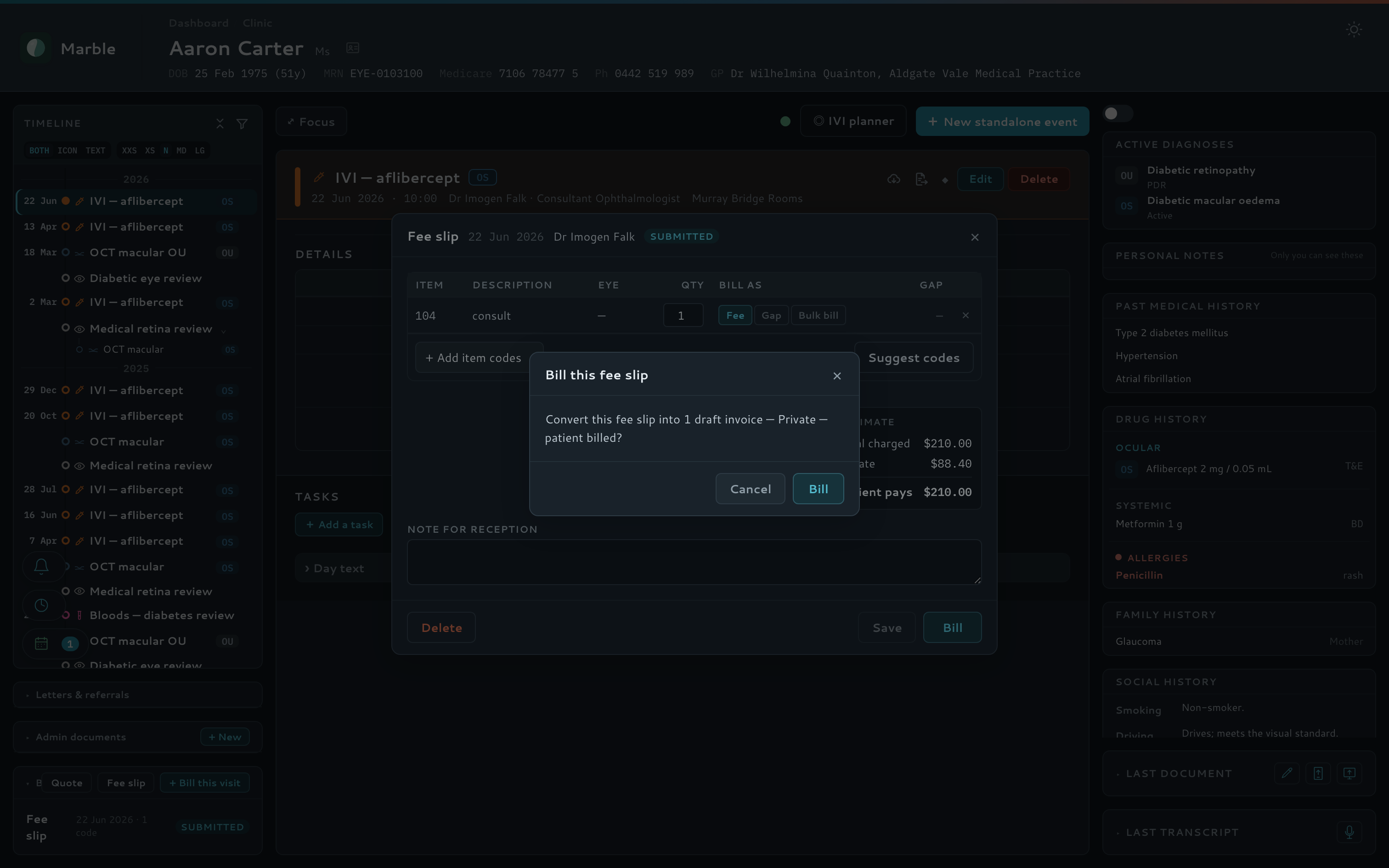1389x868 pixels.
Task: Click Bill this visit button
Action: click(x=205, y=783)
